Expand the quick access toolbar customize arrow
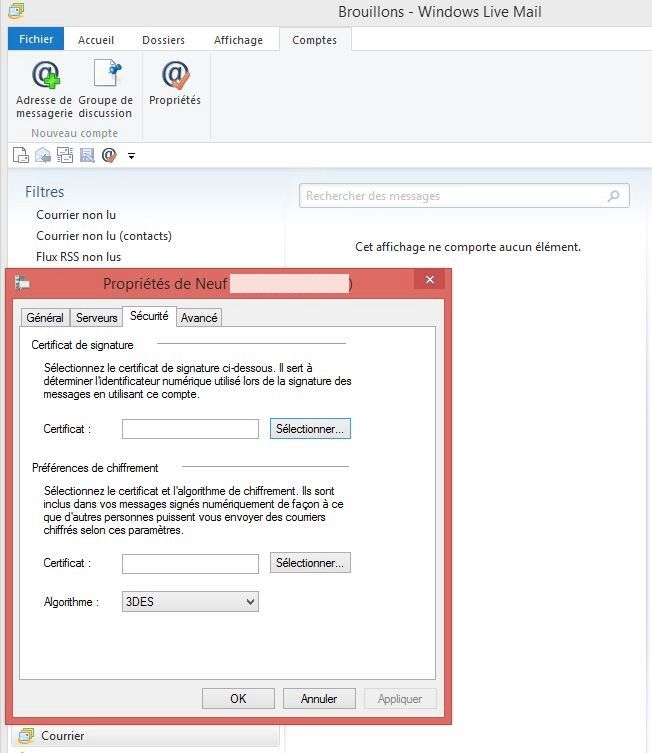 click(x=131, y=156)
